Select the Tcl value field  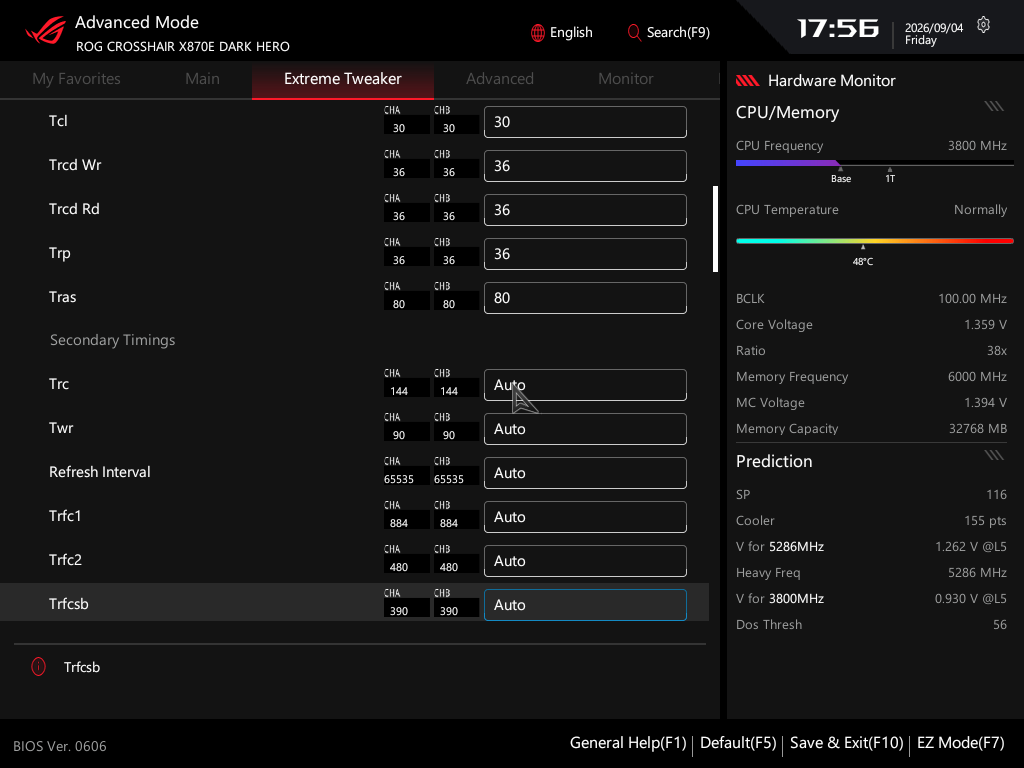[x=585, y=122]
